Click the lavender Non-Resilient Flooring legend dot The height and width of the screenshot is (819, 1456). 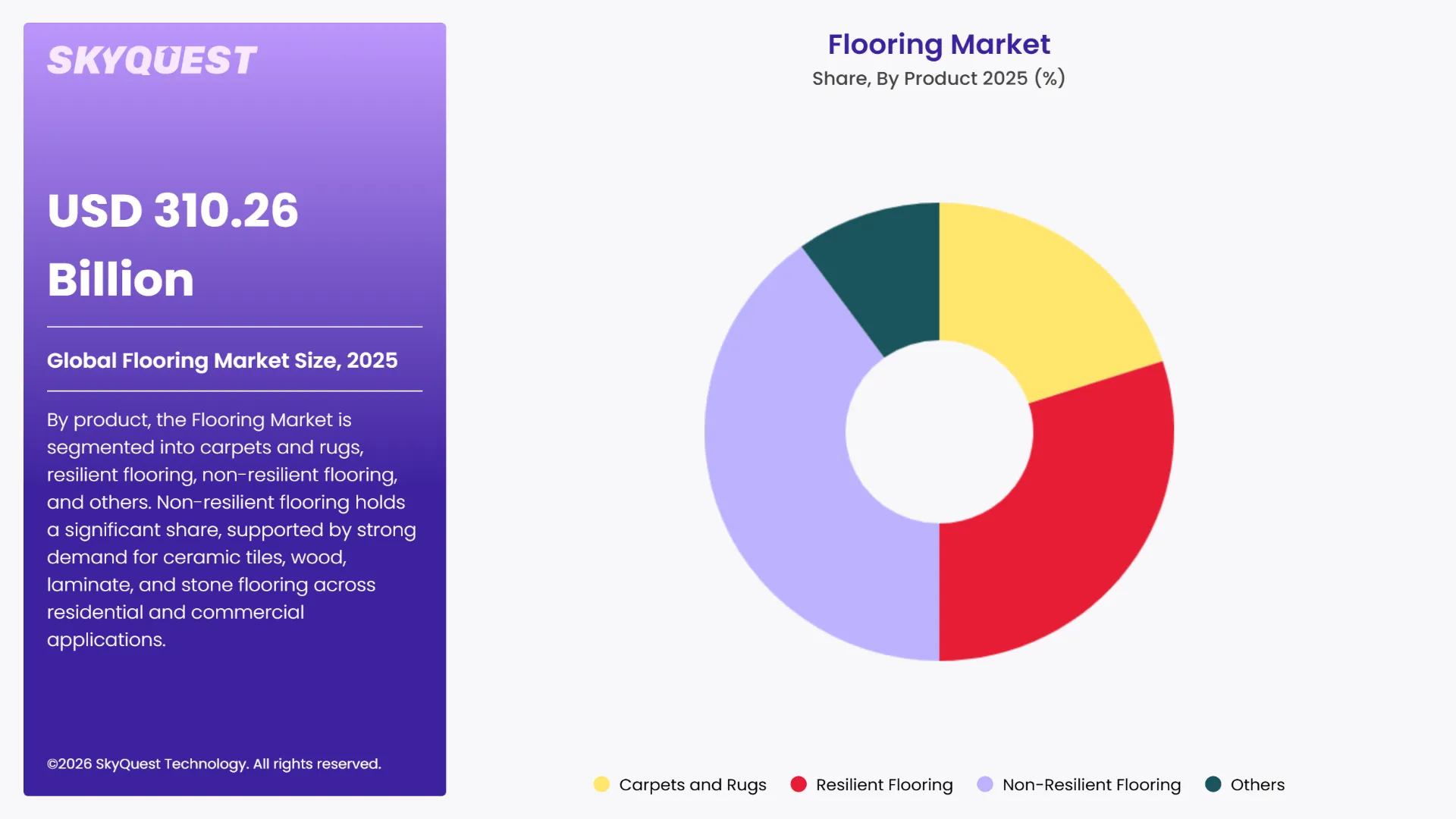click(985, 784)
